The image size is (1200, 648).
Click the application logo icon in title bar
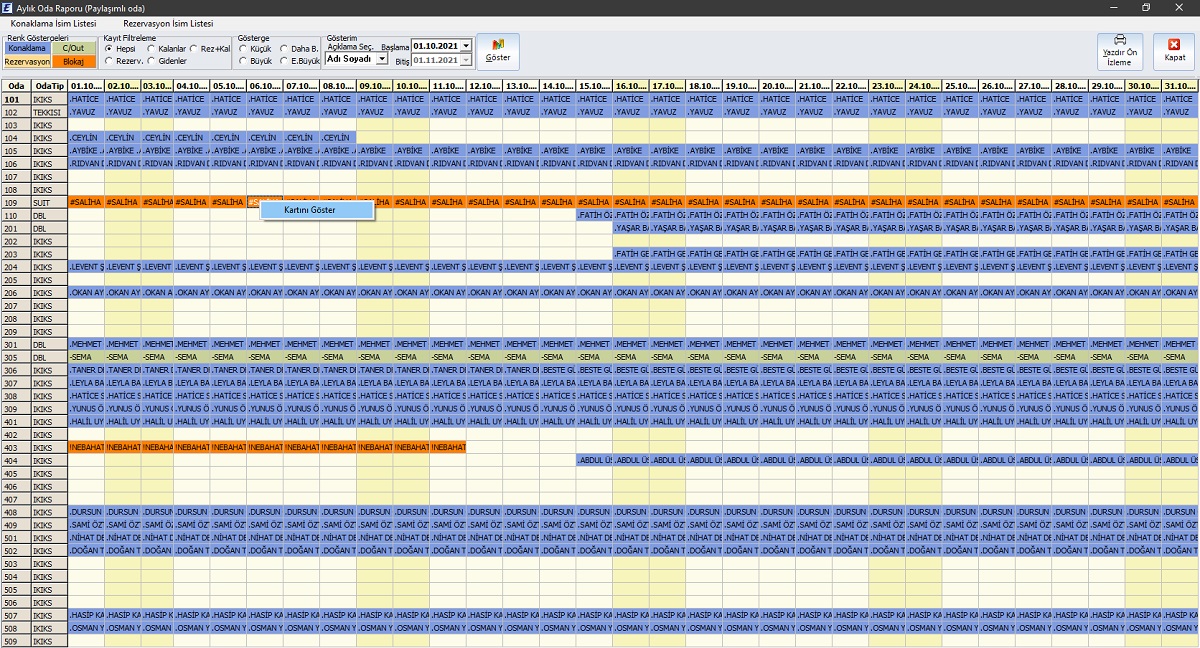8,7
